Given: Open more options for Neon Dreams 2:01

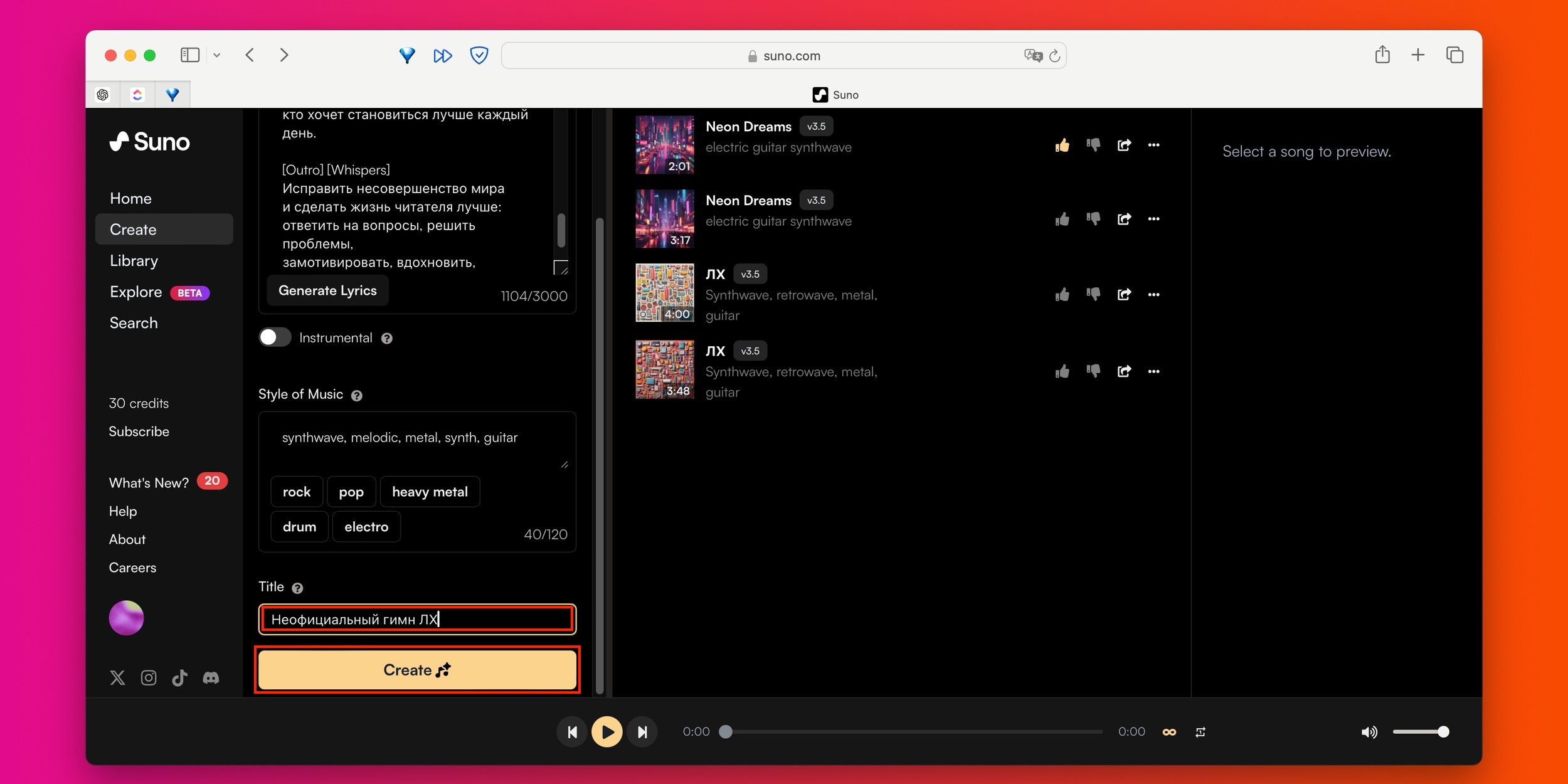Looking at the screenshot, I should pos(1153,145).
